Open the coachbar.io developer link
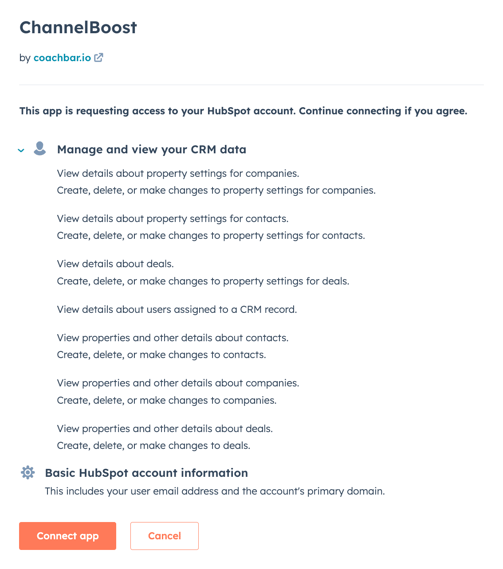Screen dimensions: 503x569 tap(62, 58)
